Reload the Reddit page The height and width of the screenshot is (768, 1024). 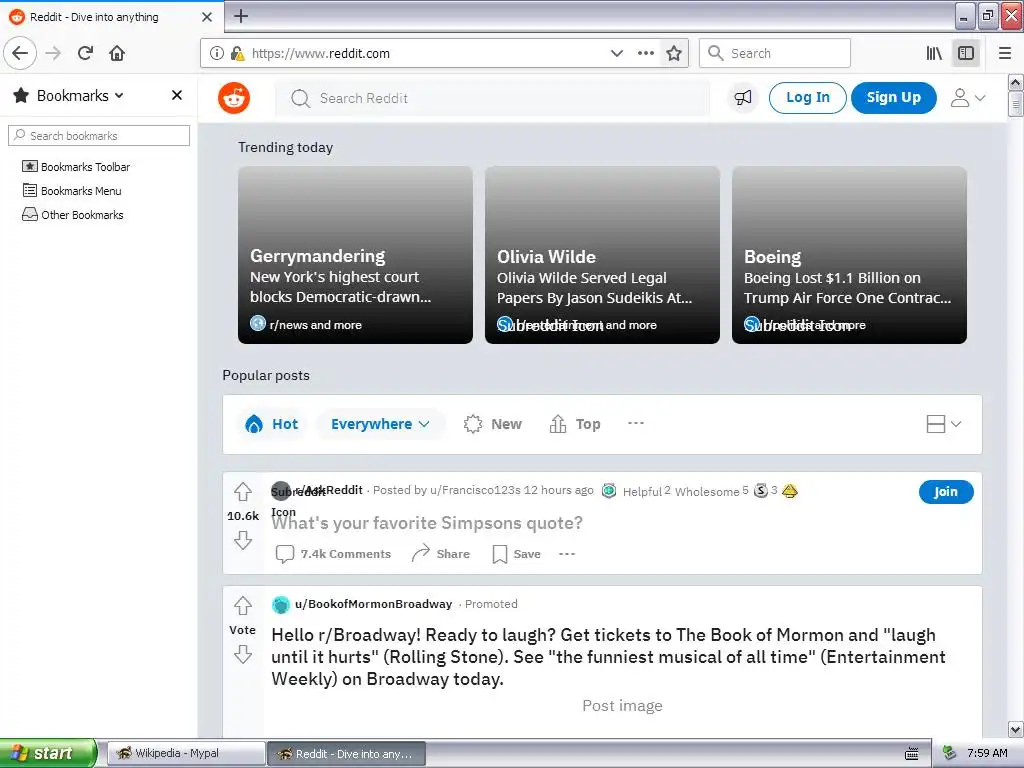[x=85, y=53]
